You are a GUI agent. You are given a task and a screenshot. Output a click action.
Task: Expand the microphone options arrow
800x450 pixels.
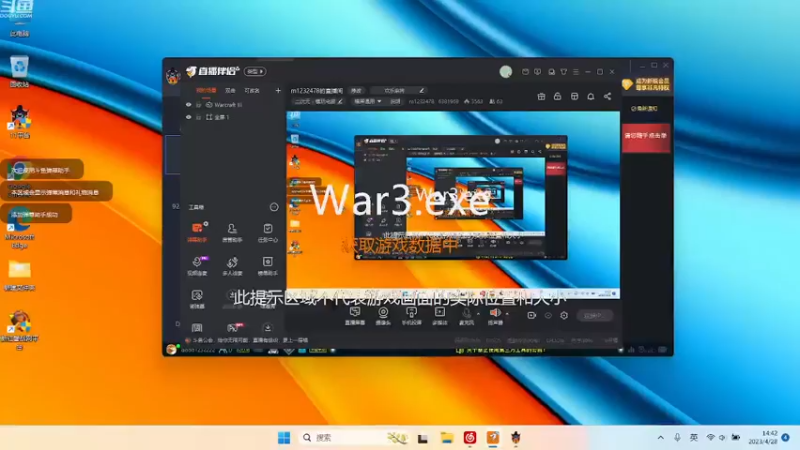pyautogui.click(x=478, y=313)
